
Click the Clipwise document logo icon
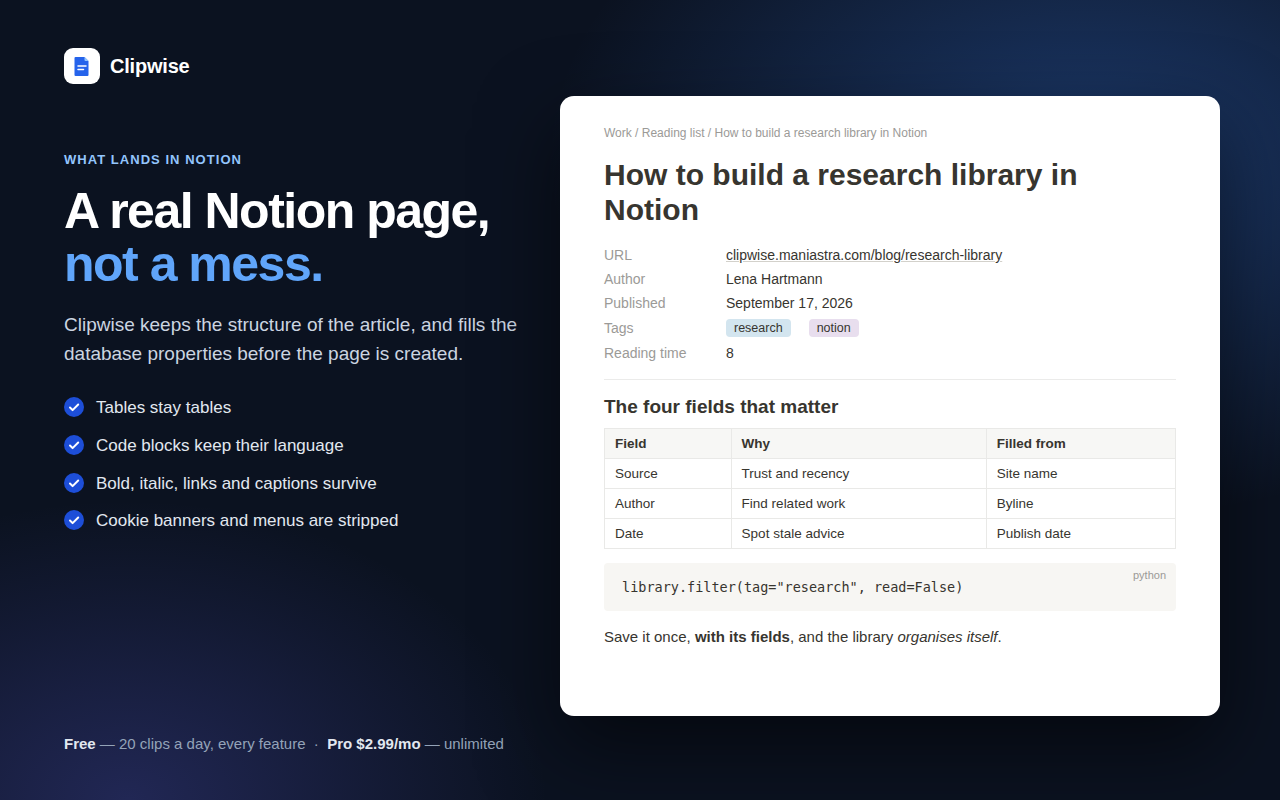[82, 66]
